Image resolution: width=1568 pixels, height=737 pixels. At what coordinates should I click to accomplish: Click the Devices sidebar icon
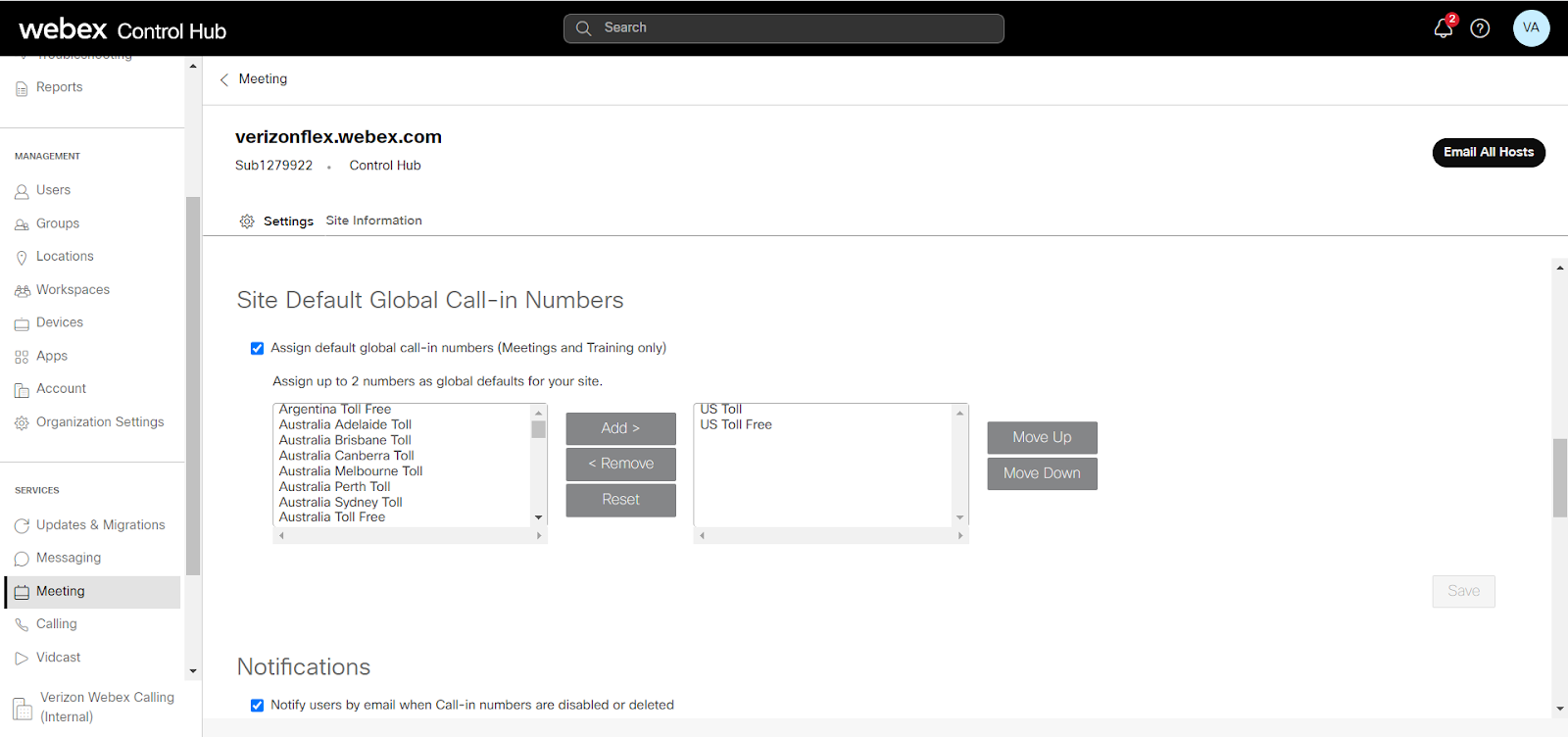[x=22, y=323]
